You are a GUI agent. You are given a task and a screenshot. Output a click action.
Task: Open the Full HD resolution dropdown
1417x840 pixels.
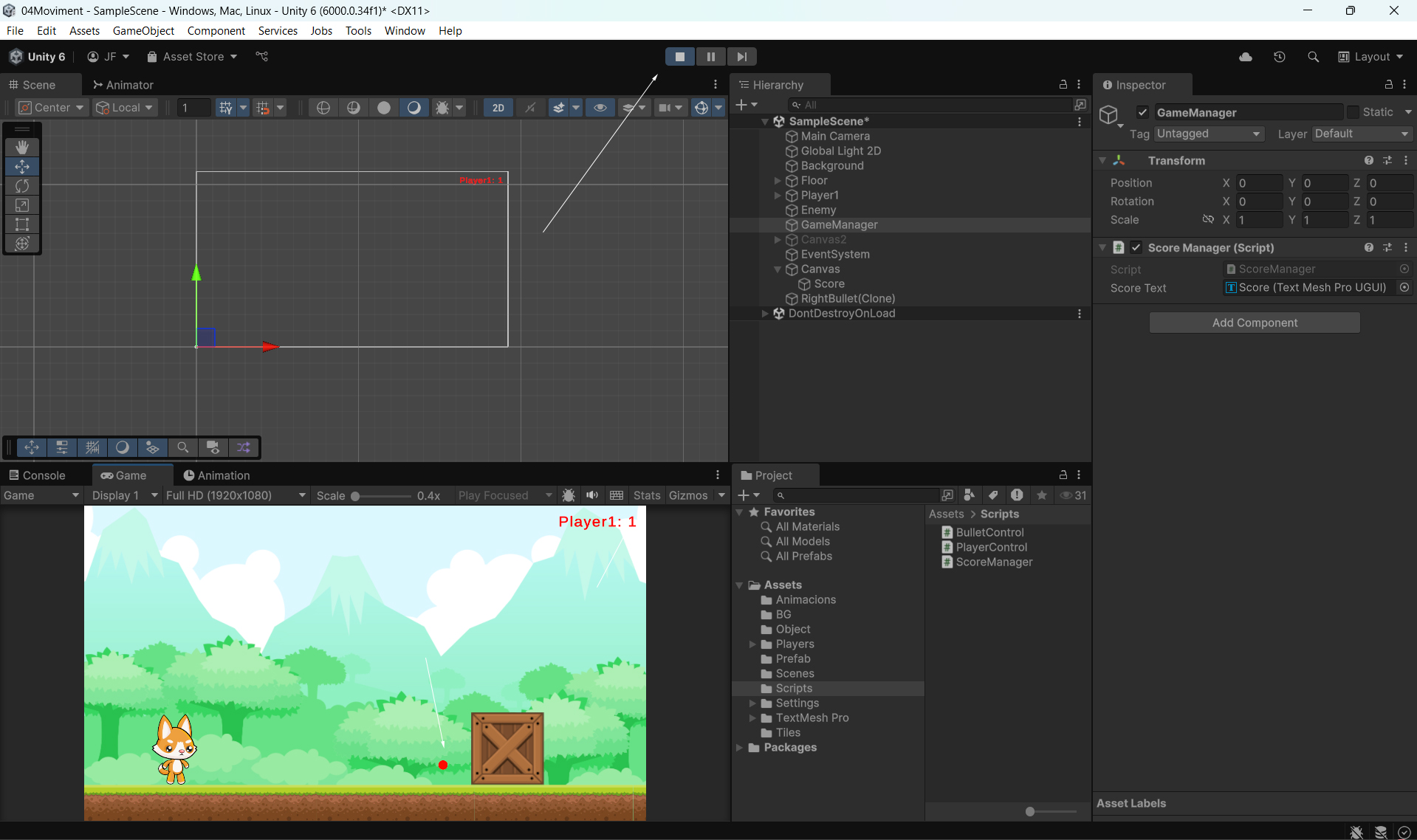(x=236, y=495)
